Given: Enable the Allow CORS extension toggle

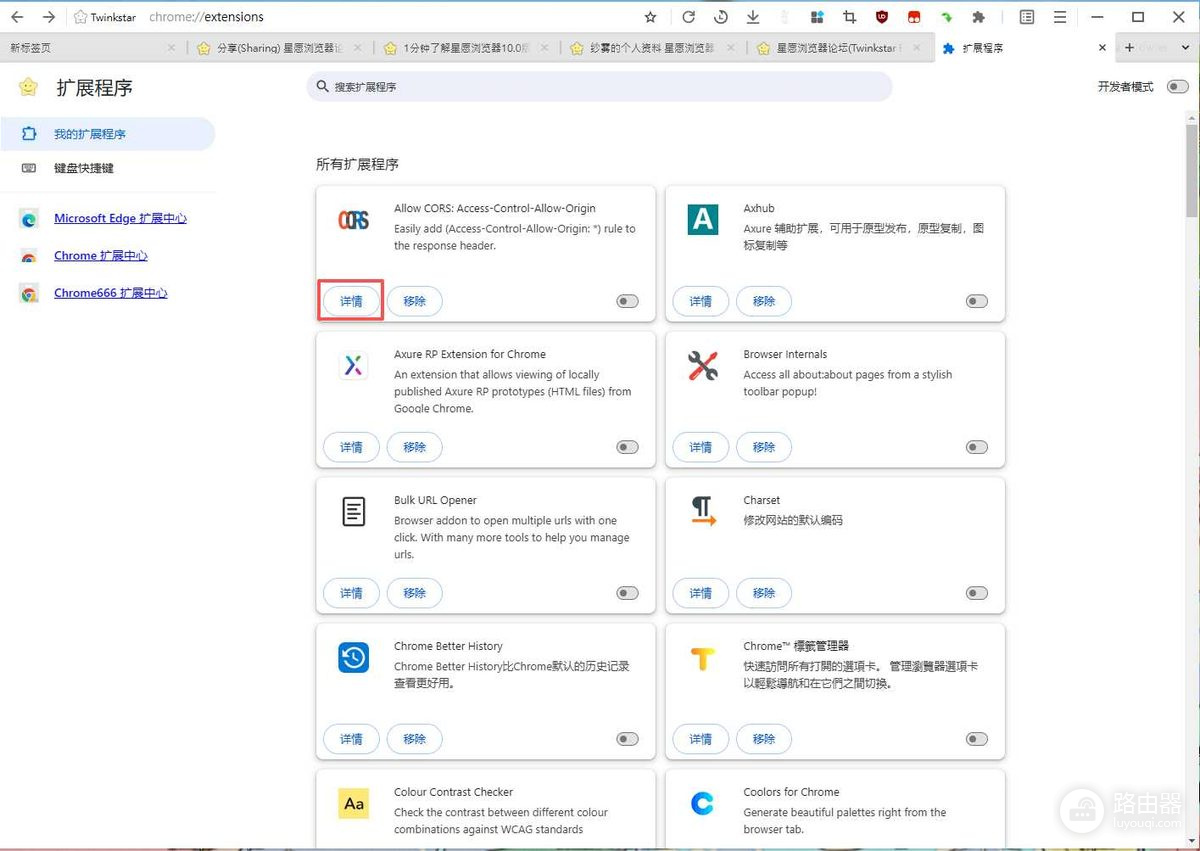Looking at the screenshot, I should [x=628, y=301].
